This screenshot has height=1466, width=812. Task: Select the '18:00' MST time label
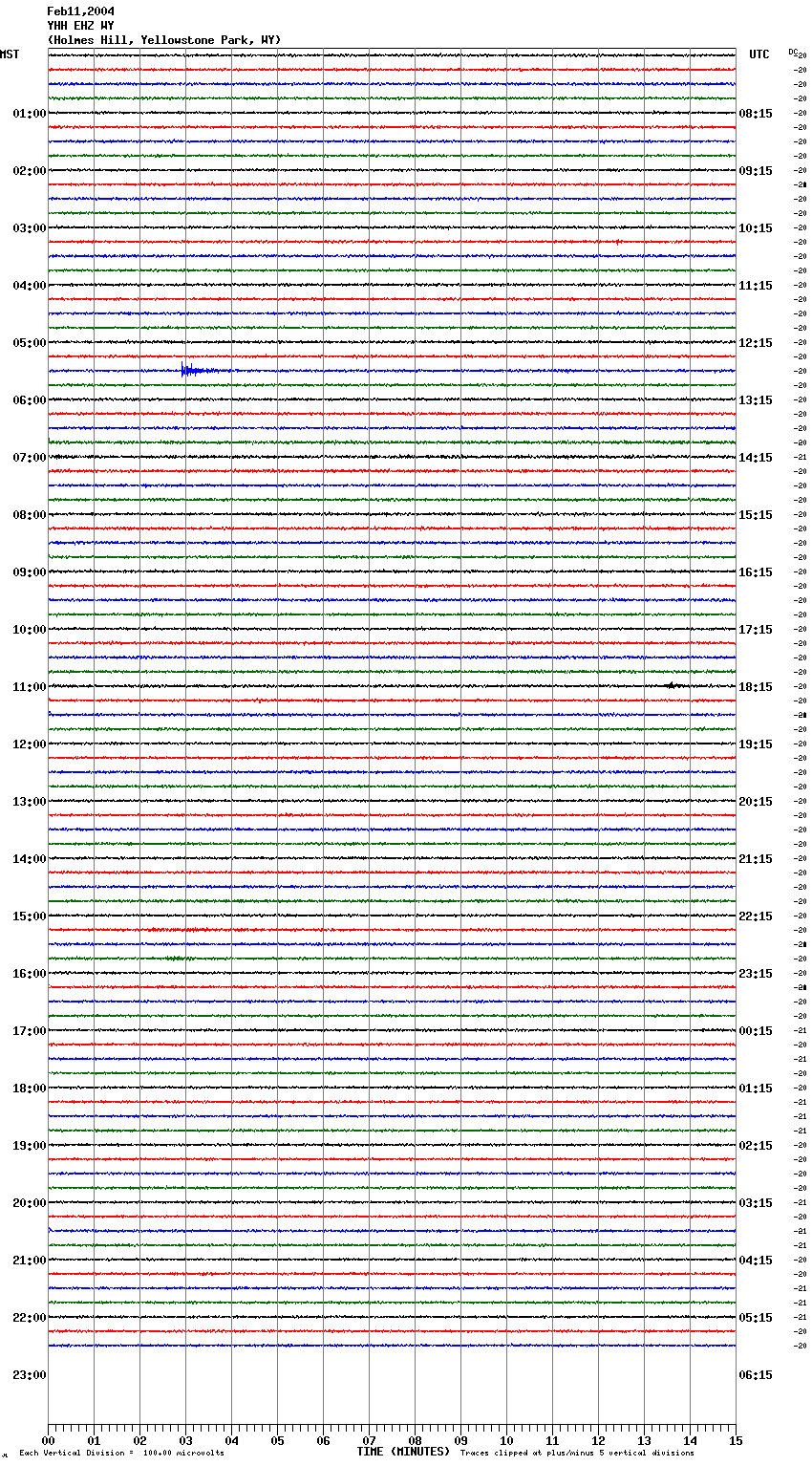pyautogui.click(x=30, y=1089)
